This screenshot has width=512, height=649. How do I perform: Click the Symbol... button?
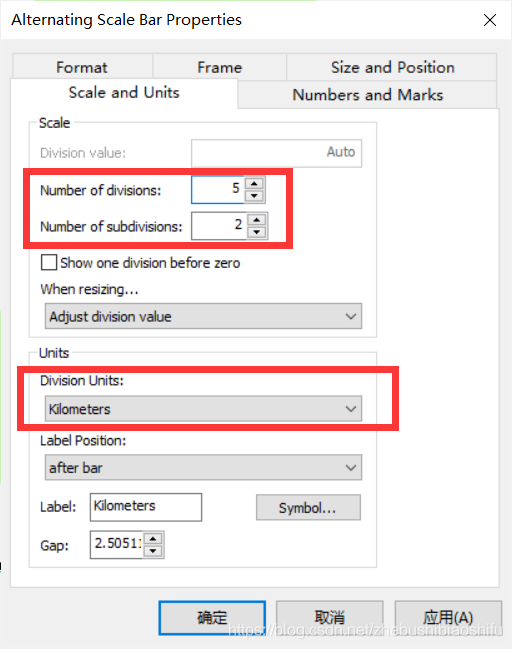pos(308,507)
